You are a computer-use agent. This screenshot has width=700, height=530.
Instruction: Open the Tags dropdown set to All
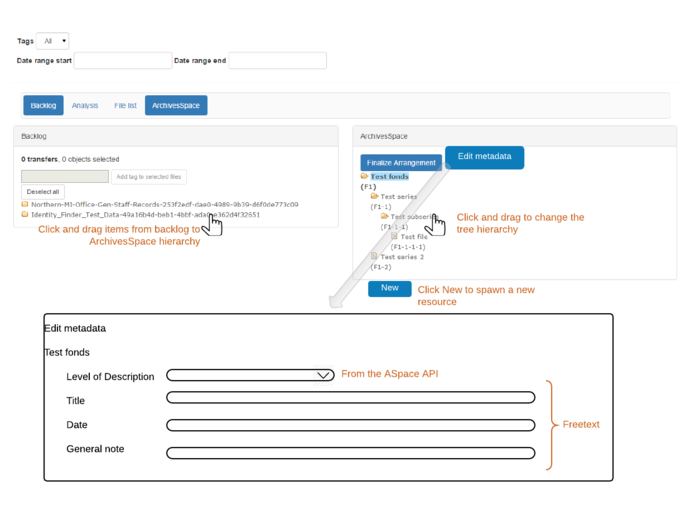(53, 41)
